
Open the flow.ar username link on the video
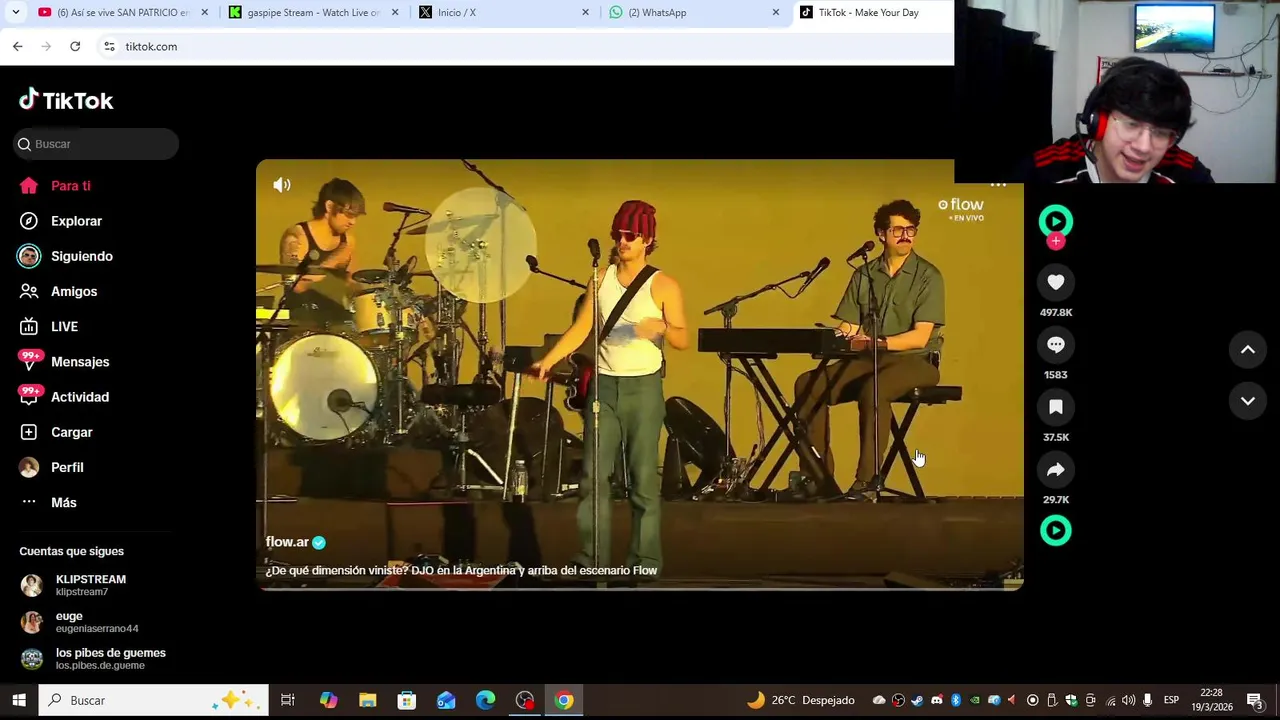[287, 542]
